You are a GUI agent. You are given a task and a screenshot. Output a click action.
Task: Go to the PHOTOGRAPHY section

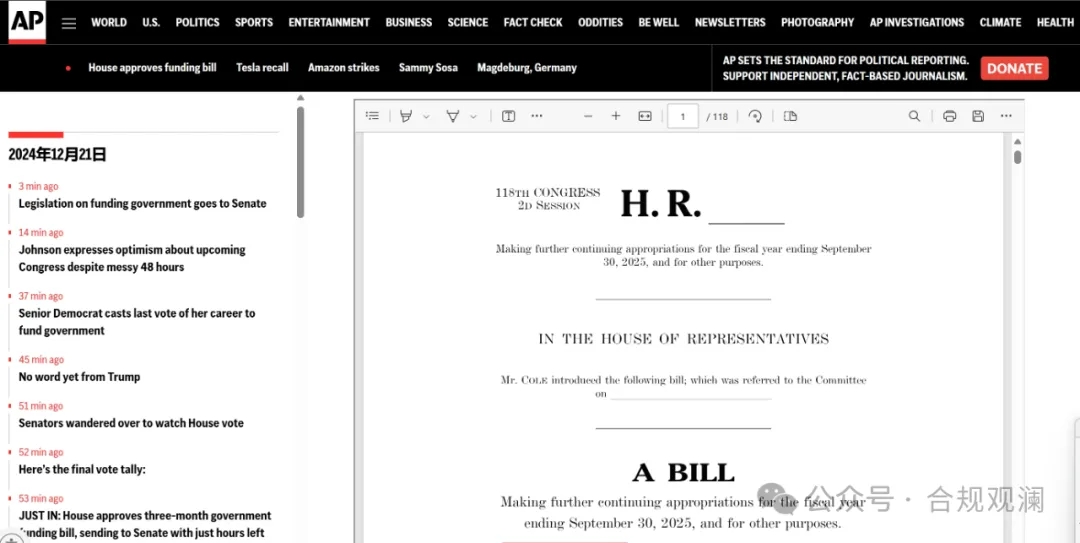click(x=817, y=22)
